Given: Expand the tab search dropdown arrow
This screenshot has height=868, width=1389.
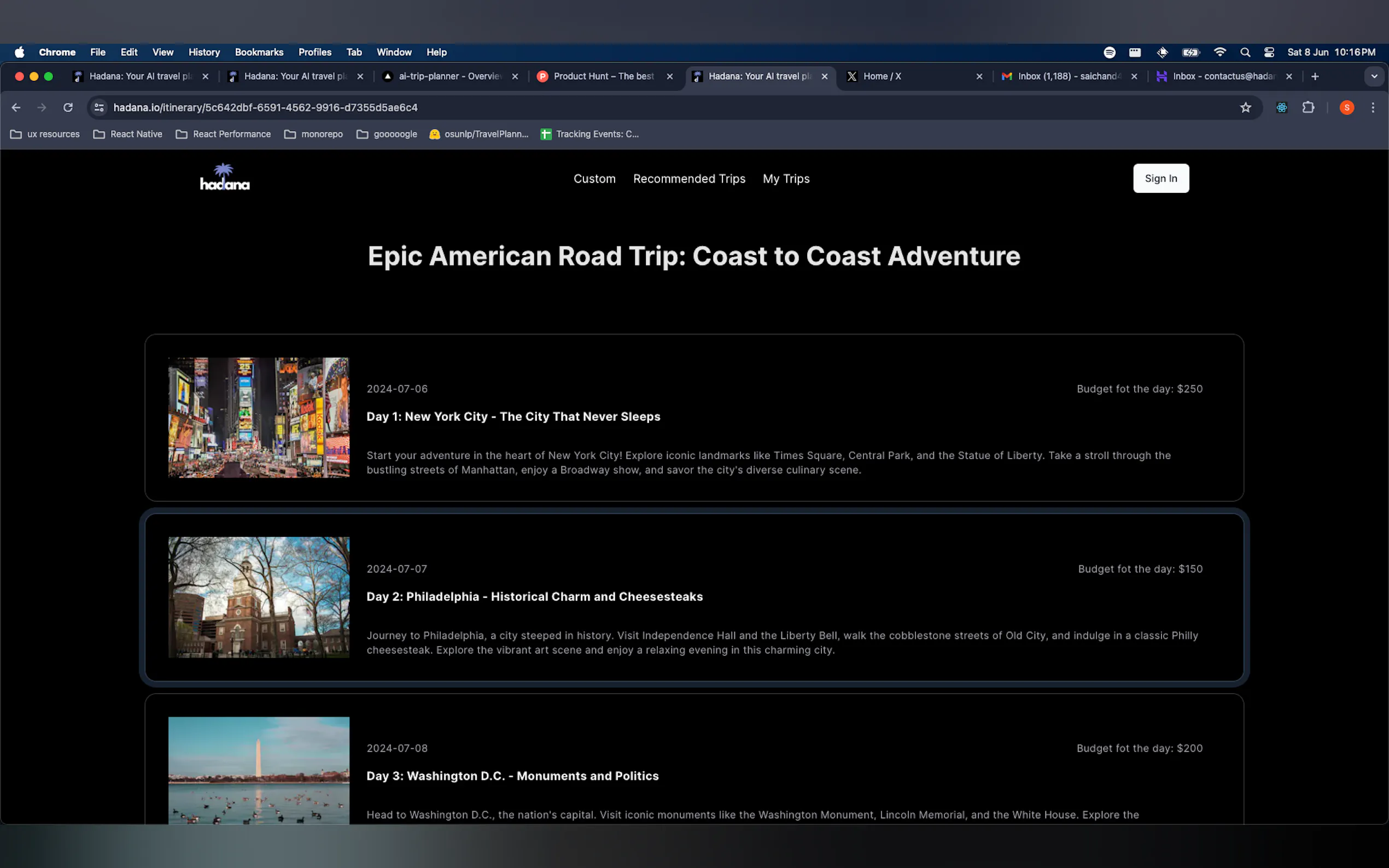Looking at the screenshot, I should 1374,77.
